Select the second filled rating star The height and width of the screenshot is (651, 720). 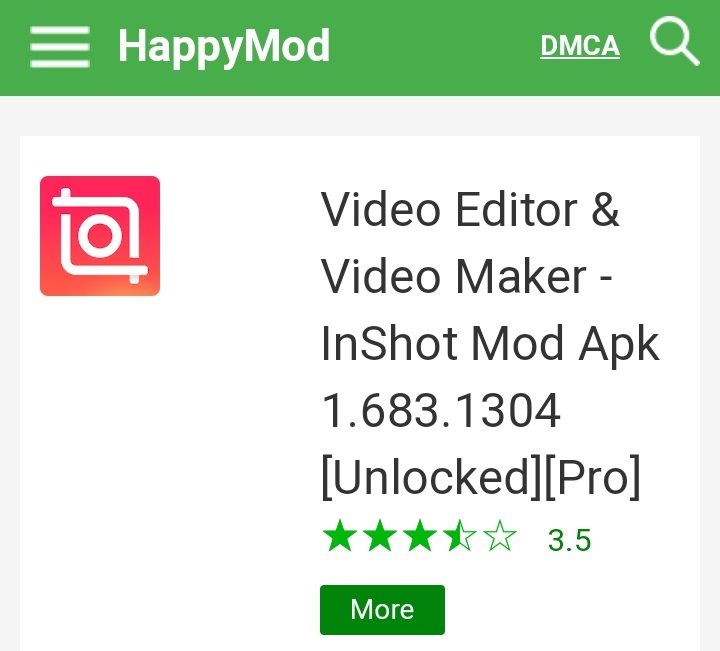(380, 536)
